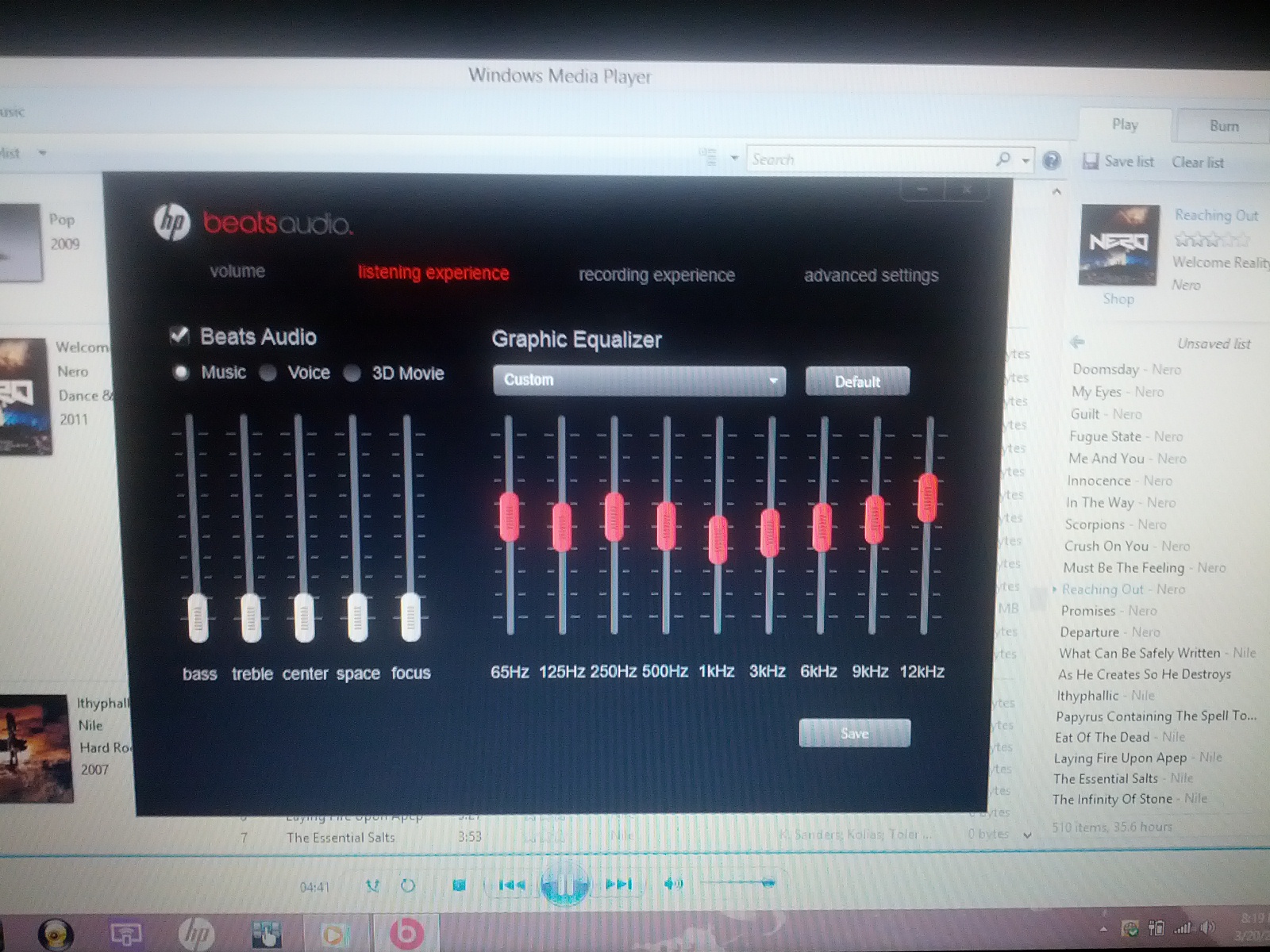1270x952 pixels.
Task: Click the Nile album cover in library
Action: point(34,749)
